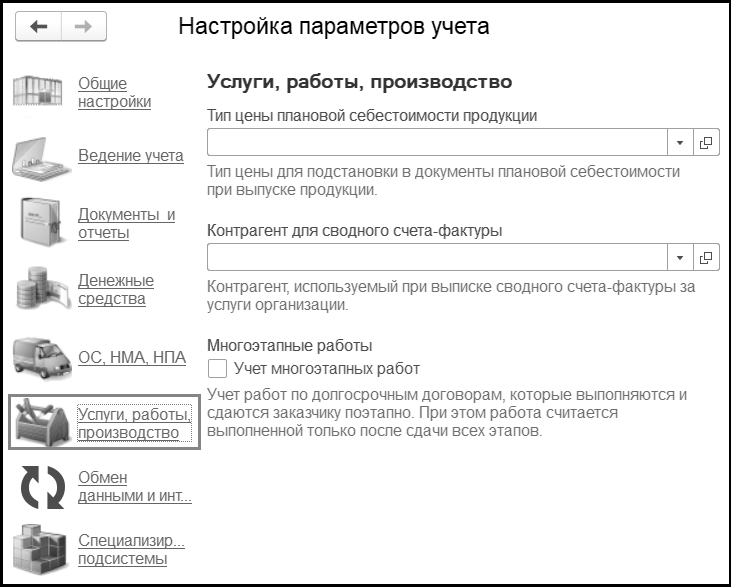The height and width of the screenshot is (588, 731).
Task: Expand Контрагент для сводного счета-фактуры dropdown
Action: pyautogui.click(x=680, y=257)
